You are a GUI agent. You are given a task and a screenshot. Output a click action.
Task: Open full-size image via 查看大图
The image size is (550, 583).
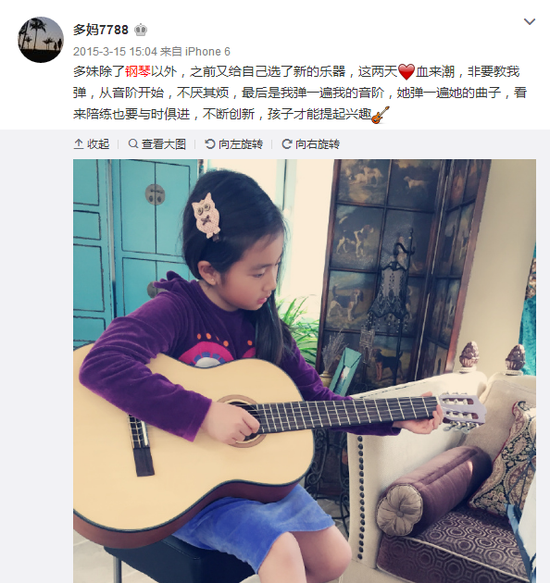[157, 144]
